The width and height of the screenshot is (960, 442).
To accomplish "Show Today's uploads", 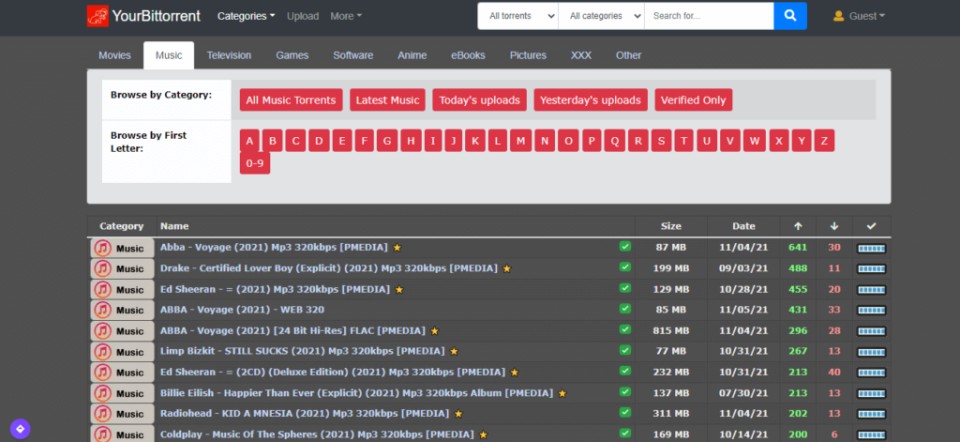I will point(479,100).
